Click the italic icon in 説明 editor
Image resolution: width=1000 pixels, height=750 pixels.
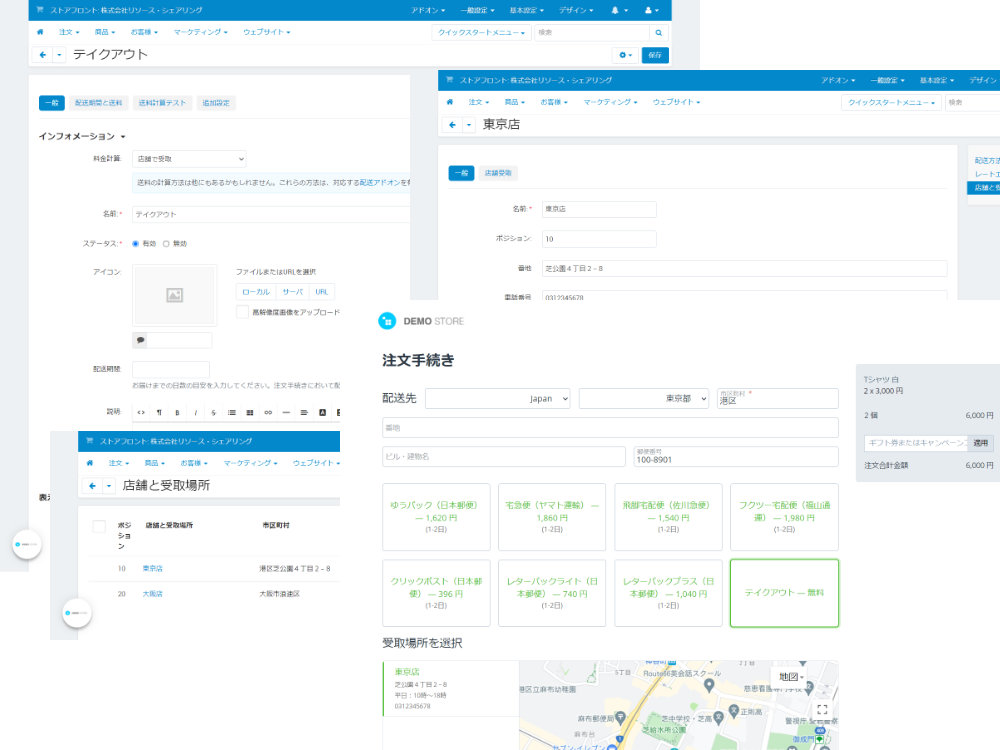pos(195,413)
